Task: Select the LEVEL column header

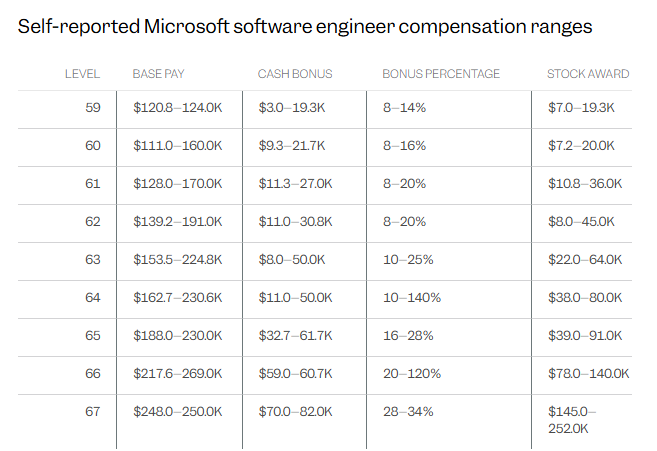Action: point(82,74)
